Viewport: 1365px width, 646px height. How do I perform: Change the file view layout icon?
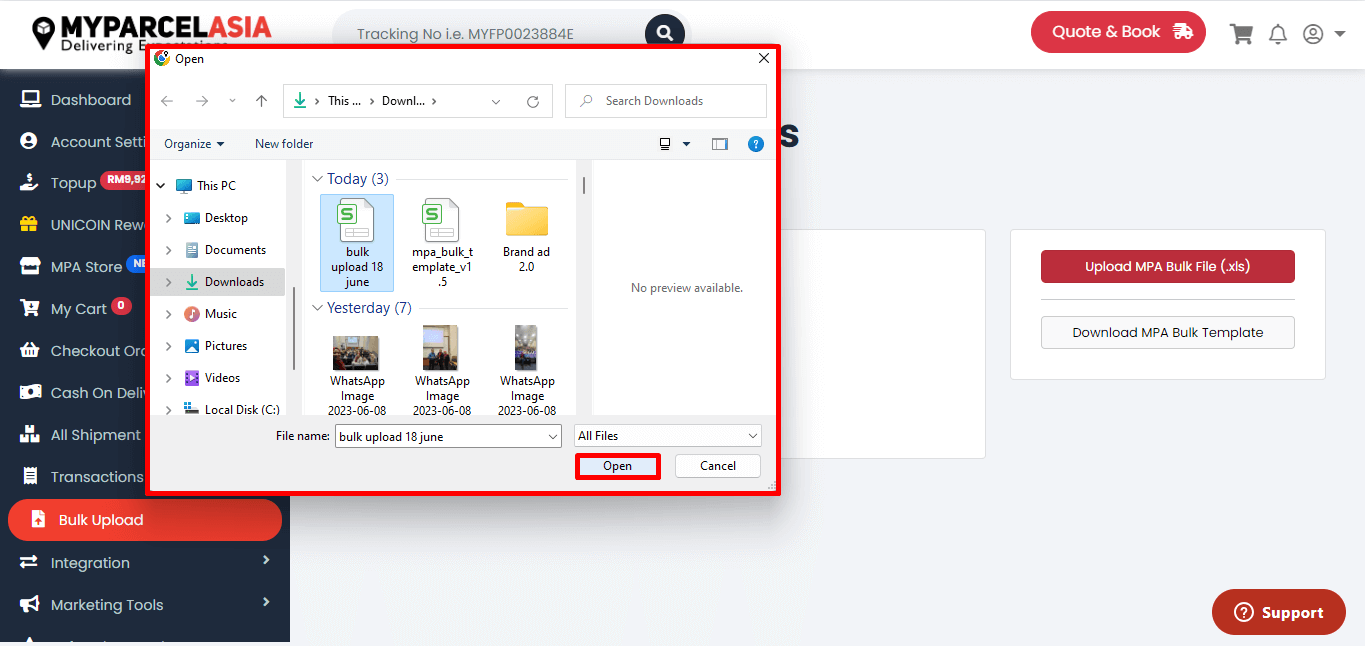[665, 144]
